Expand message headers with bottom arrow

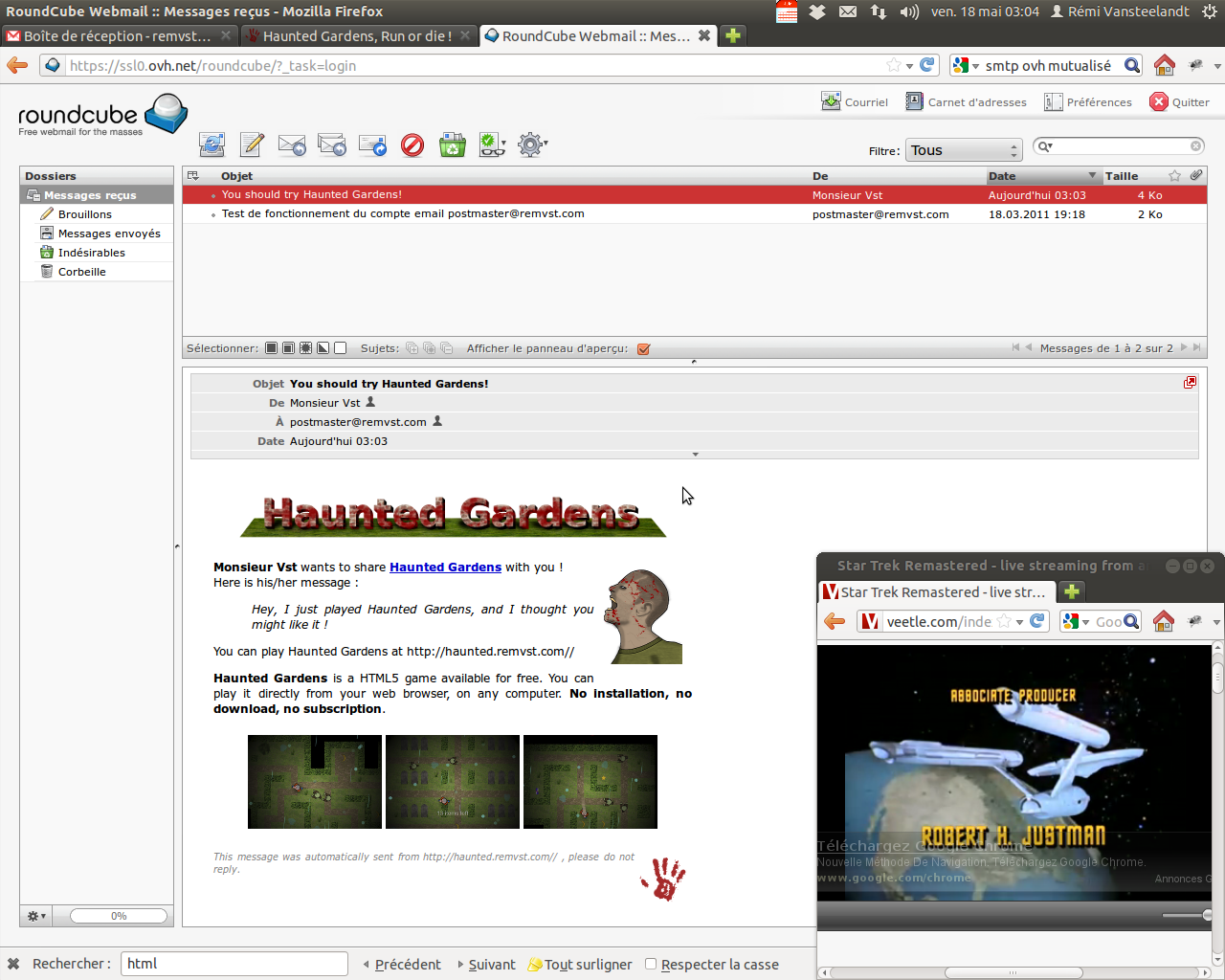point(695,455)
